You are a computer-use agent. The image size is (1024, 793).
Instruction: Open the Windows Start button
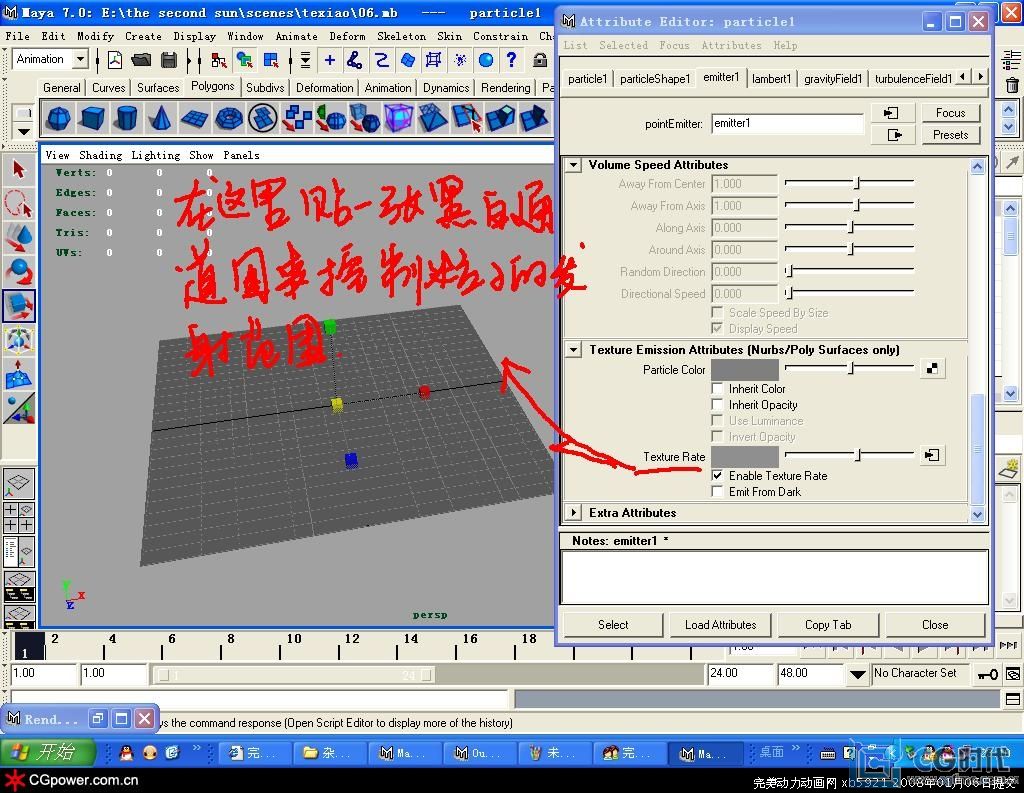49,753
